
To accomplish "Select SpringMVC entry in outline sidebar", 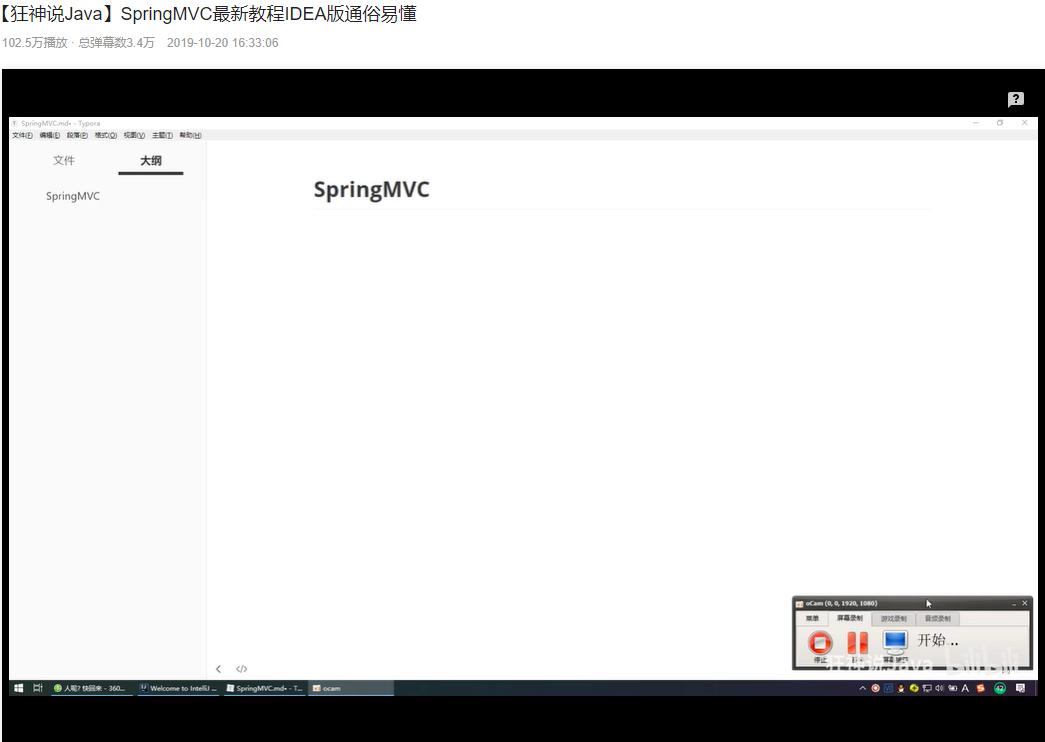I will tap(73, 196).
